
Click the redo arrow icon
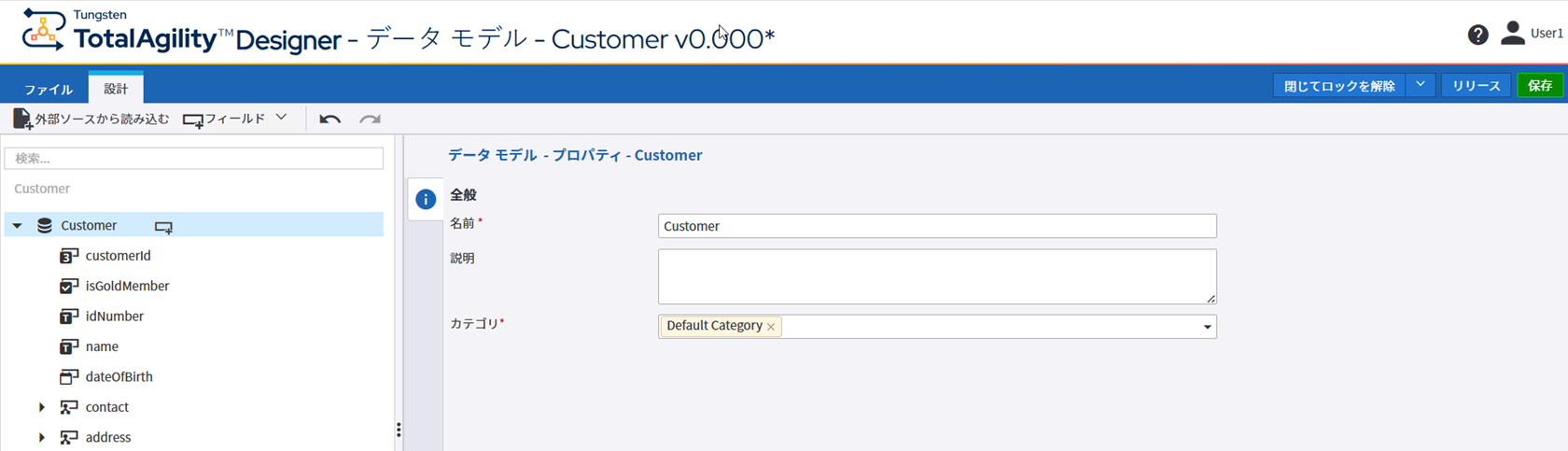coord(371,120)
